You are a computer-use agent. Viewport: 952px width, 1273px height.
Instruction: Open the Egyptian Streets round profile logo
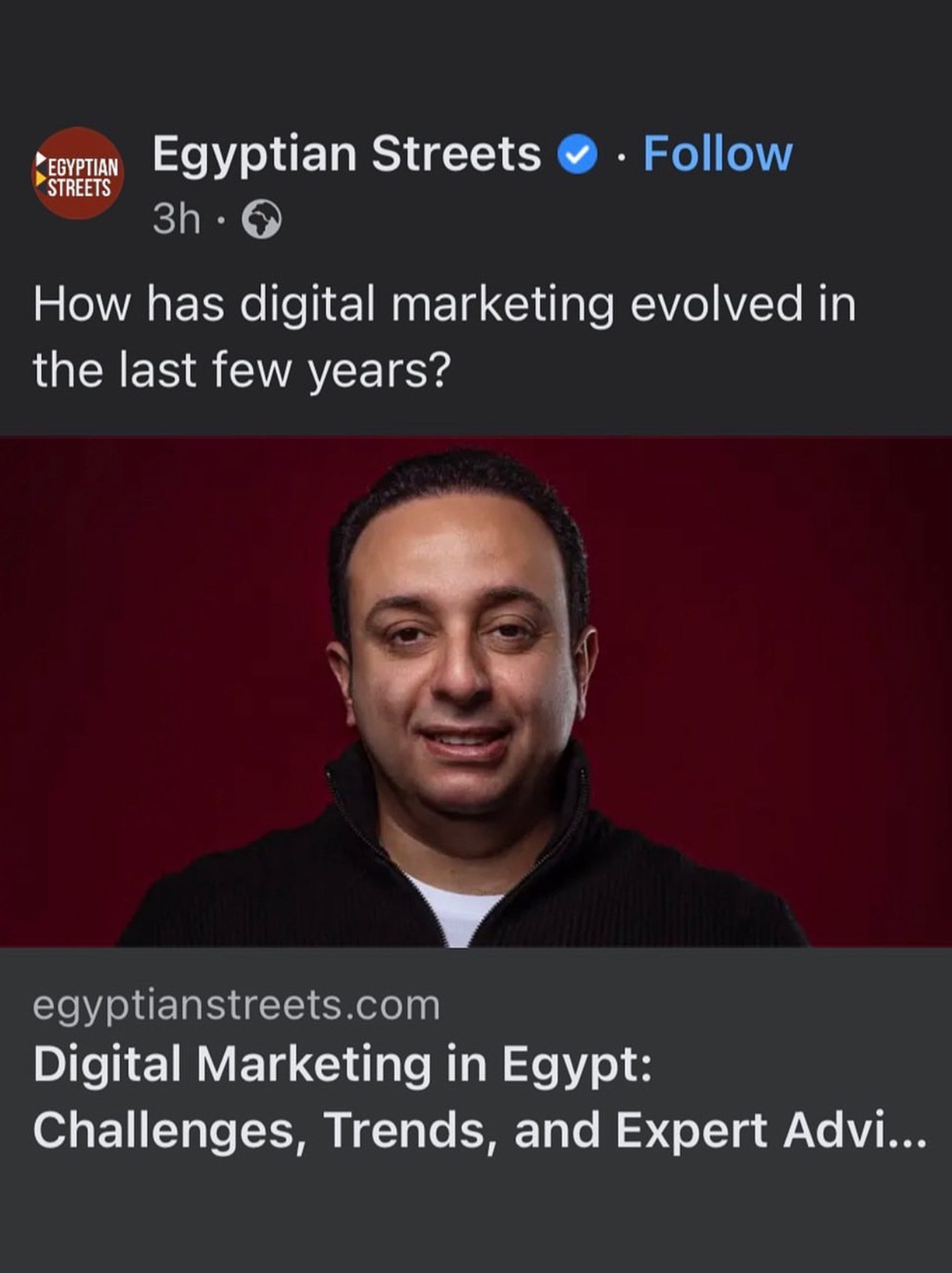(77, 173)
